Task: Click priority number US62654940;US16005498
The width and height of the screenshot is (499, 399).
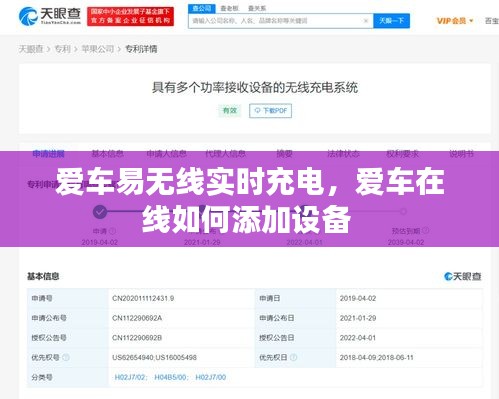Action: pos(154,358)
